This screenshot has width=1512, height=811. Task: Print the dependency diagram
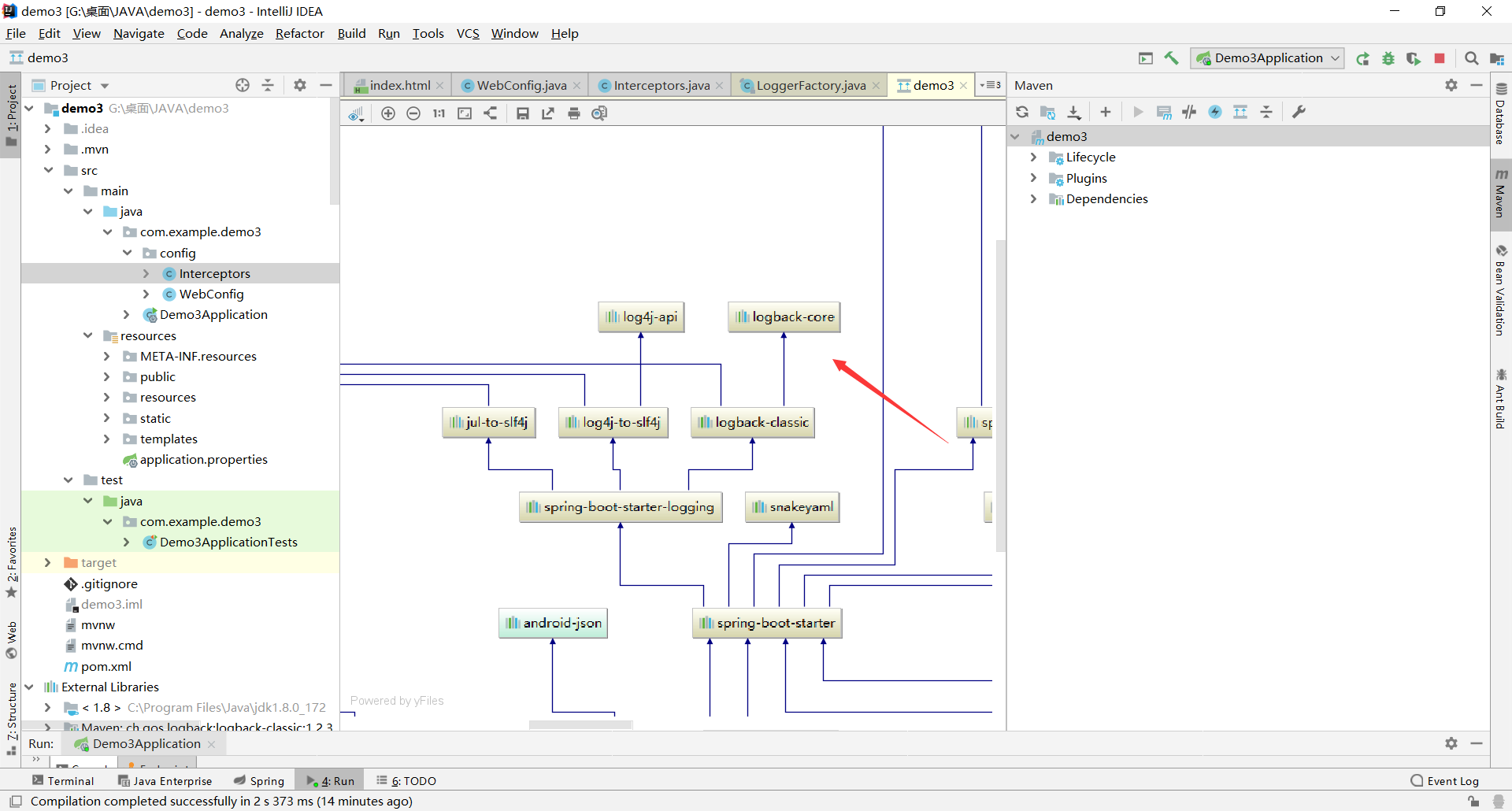(574, 113)
